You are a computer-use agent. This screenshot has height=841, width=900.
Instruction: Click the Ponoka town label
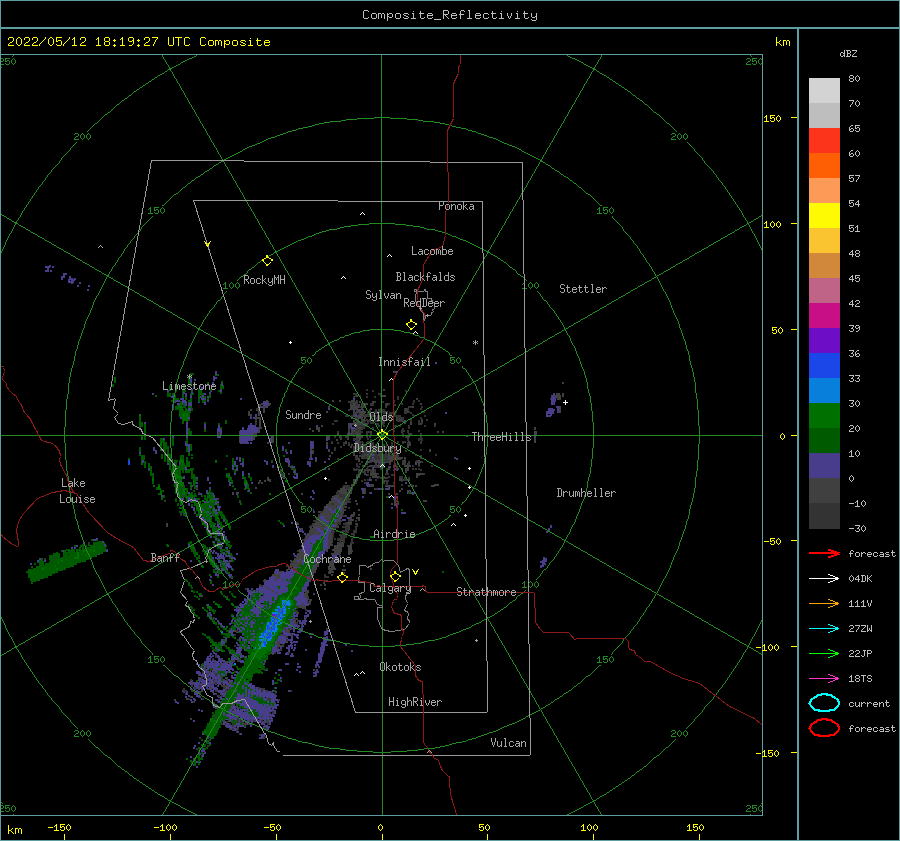point(456,206)
